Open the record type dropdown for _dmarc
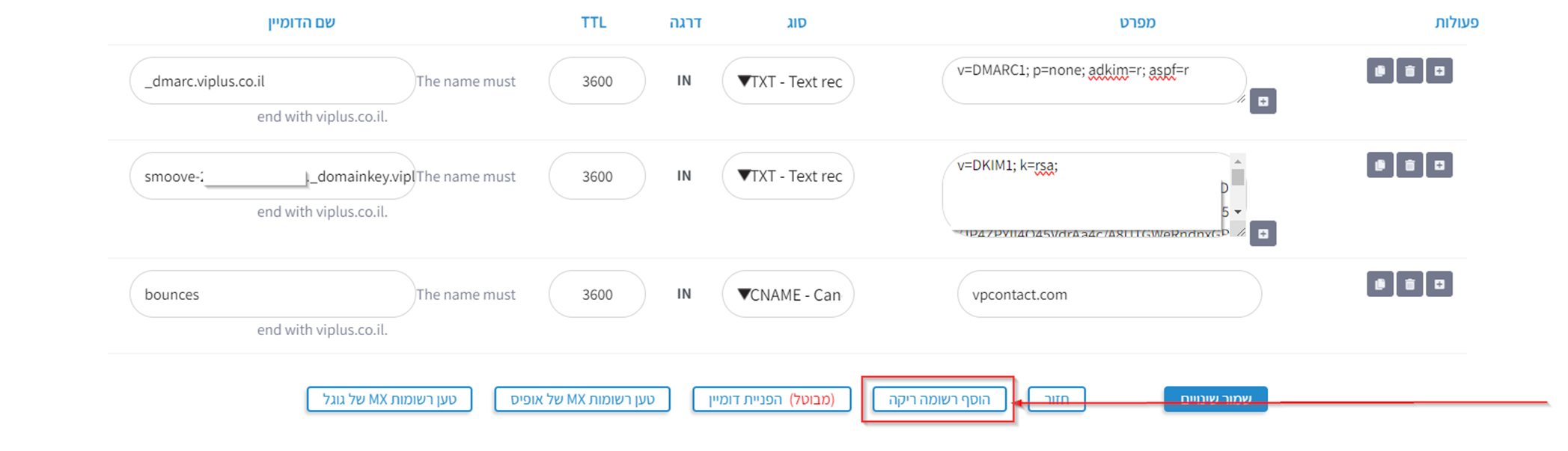The width and height of the screenshot is (1568, 451). [787, 82]
